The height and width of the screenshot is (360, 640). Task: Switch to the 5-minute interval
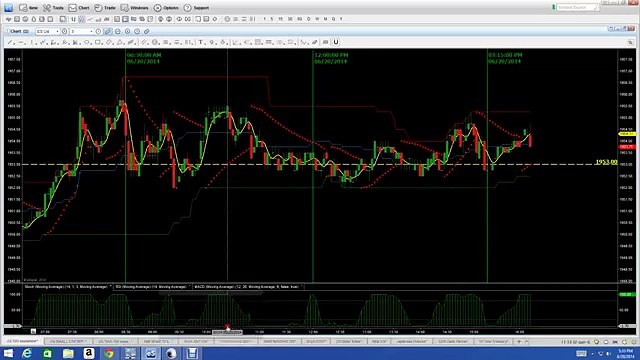(x=272, y=19)
